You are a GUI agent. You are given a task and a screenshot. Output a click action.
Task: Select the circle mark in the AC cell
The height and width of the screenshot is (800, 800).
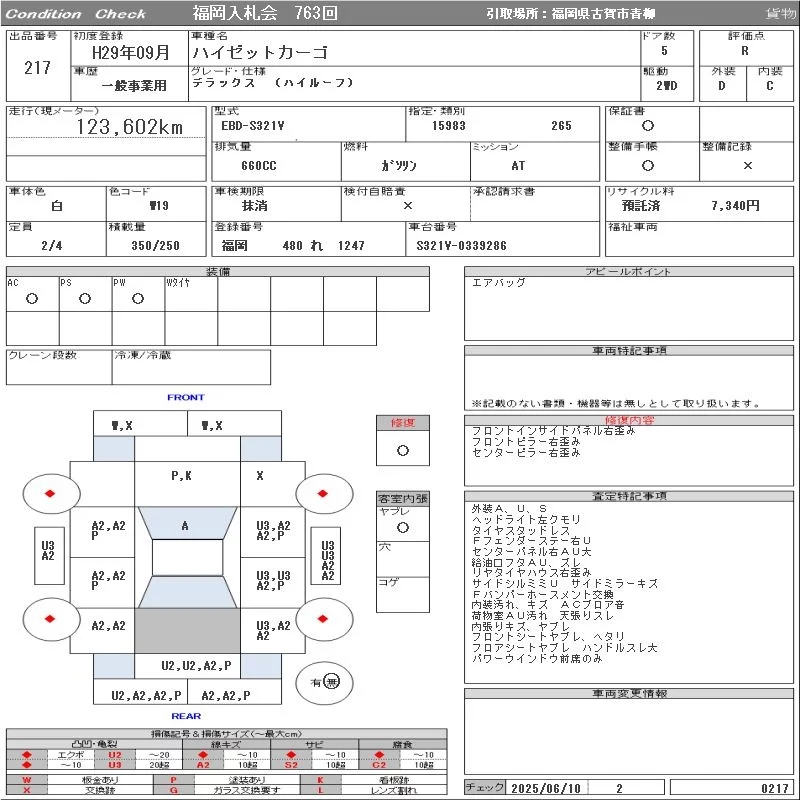pyautogui.click(x=32, y=298)
